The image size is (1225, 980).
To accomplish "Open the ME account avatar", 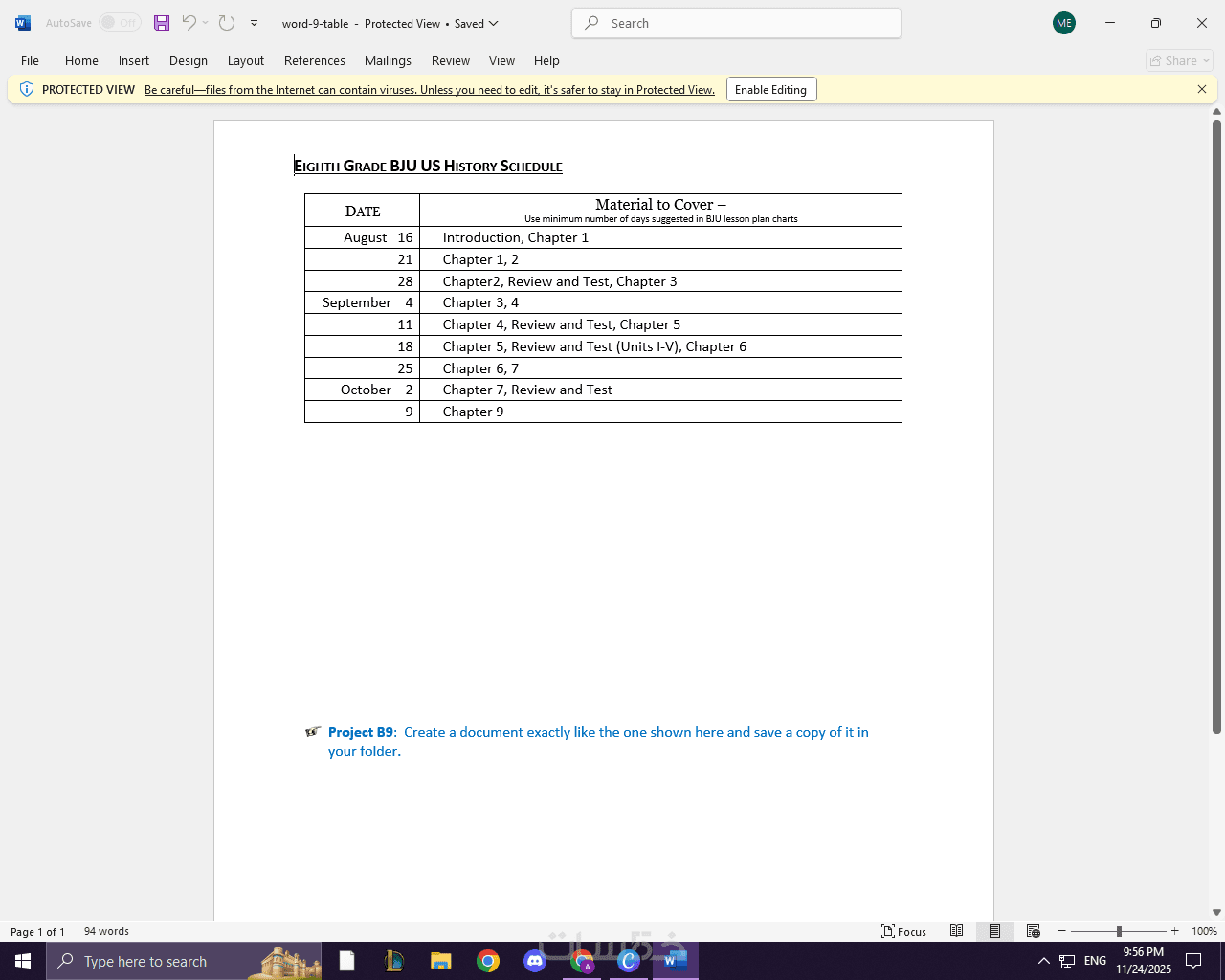I will pyautogui.click(x=1064, y=23).
